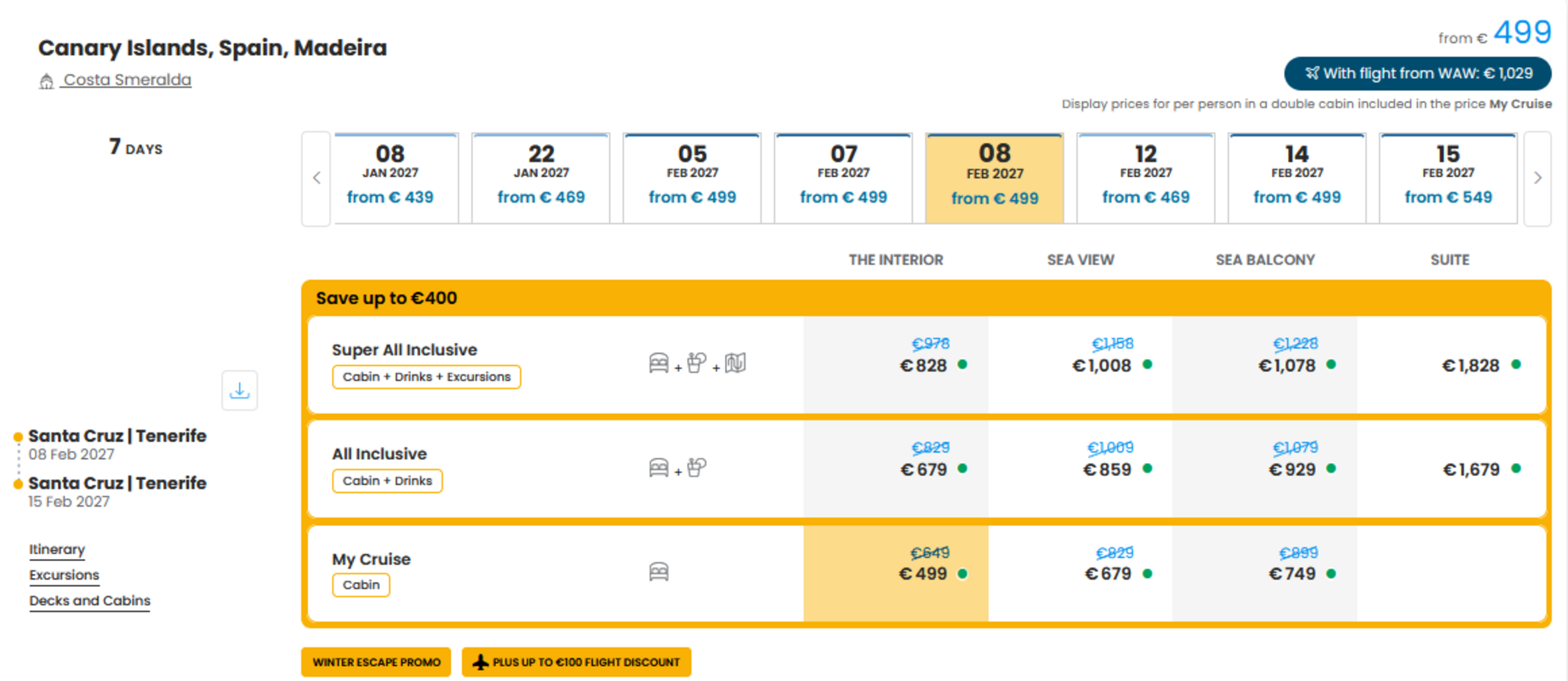Click the cabin bed icon in the My Cruise row
1568x681 pixels.
coord(659,571)
